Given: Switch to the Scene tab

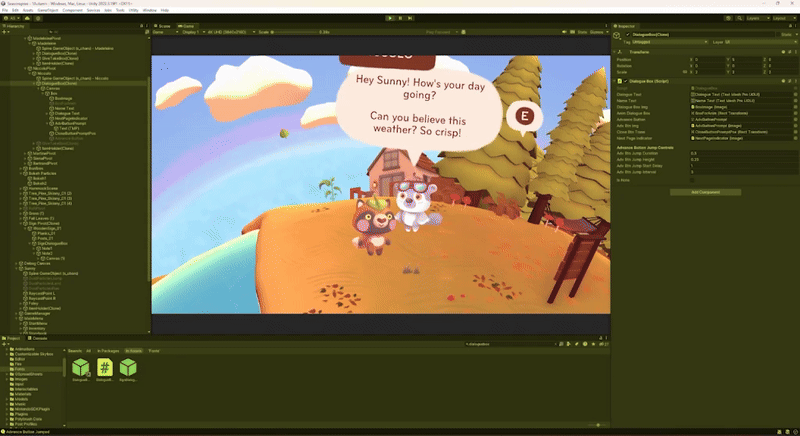Looking at the screenshot, I should click(164, 25).
